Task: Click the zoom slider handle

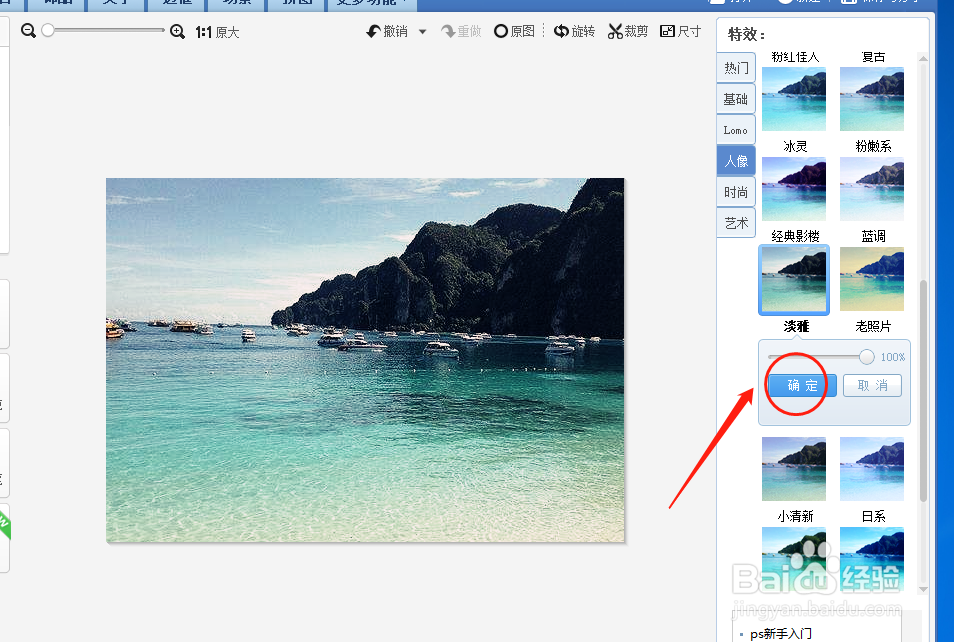Action: [48, 30]
